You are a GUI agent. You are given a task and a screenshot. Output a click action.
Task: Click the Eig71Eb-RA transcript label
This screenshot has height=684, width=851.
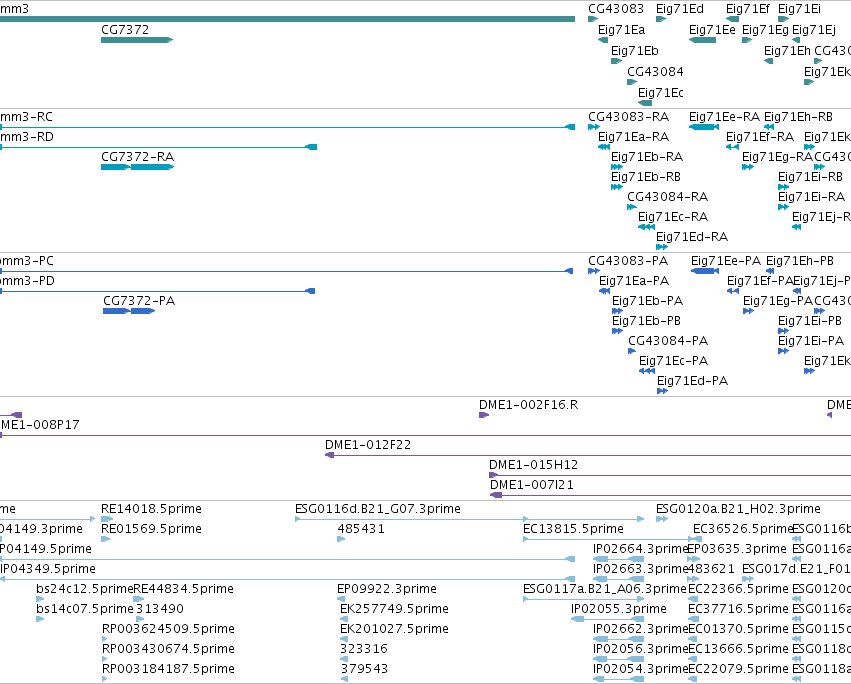click(647, 157)
